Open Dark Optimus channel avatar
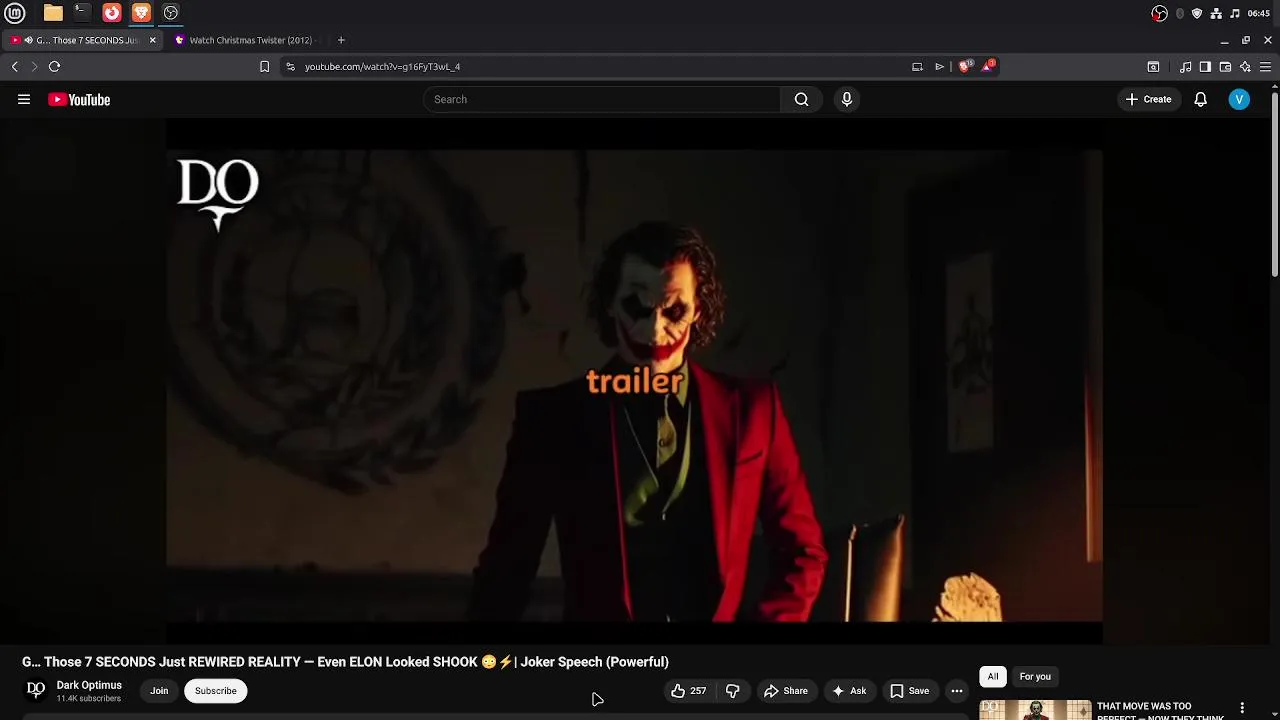Image resolution: width=1280 pixels, height=720 pixels. tap(36, 690)
